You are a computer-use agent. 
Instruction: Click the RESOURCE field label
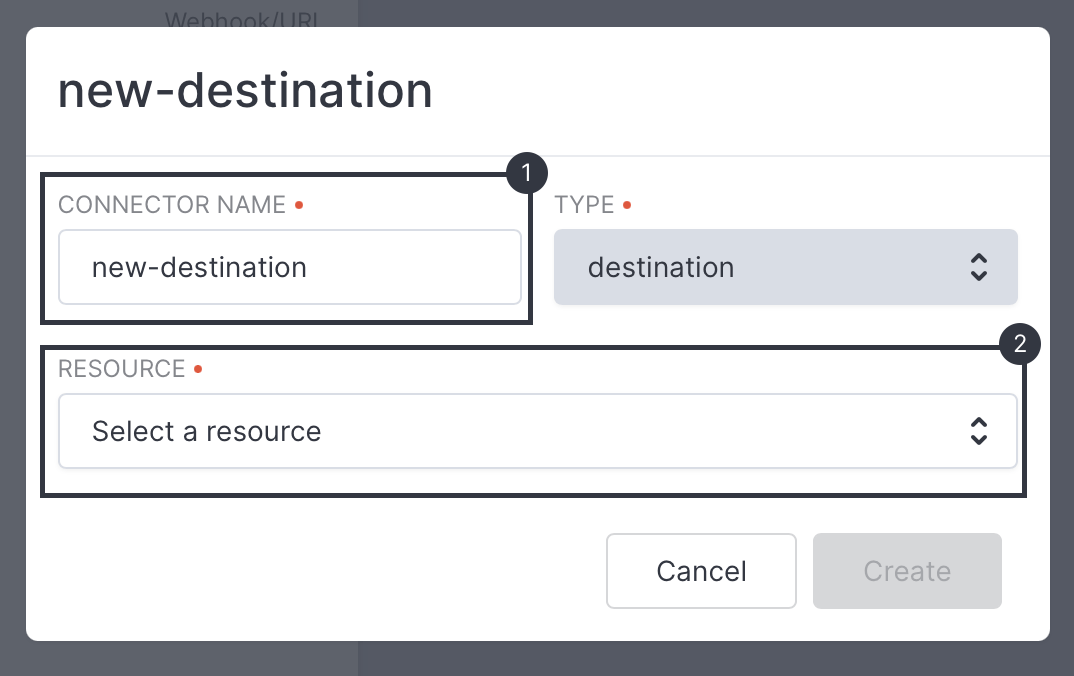[121, 369]
